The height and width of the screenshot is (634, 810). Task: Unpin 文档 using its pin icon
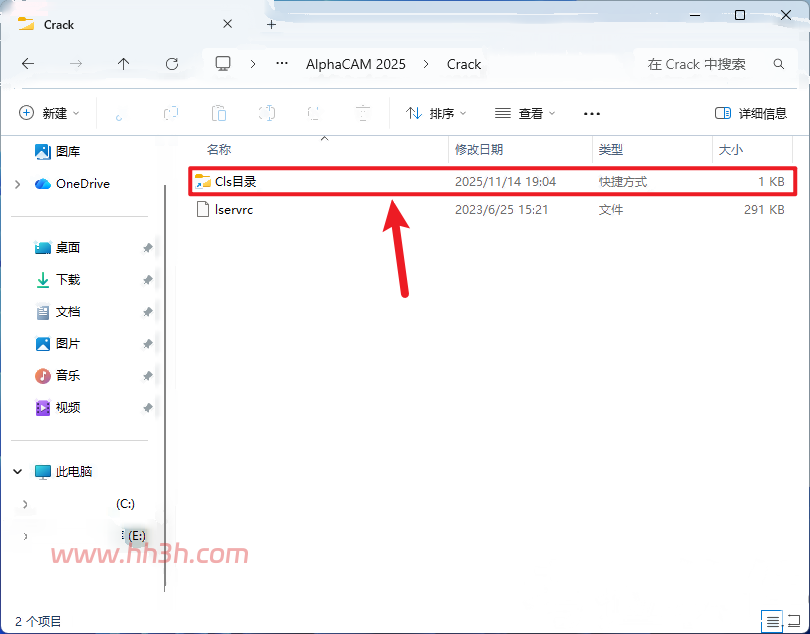pyautogui.click(x=147, y=312)
